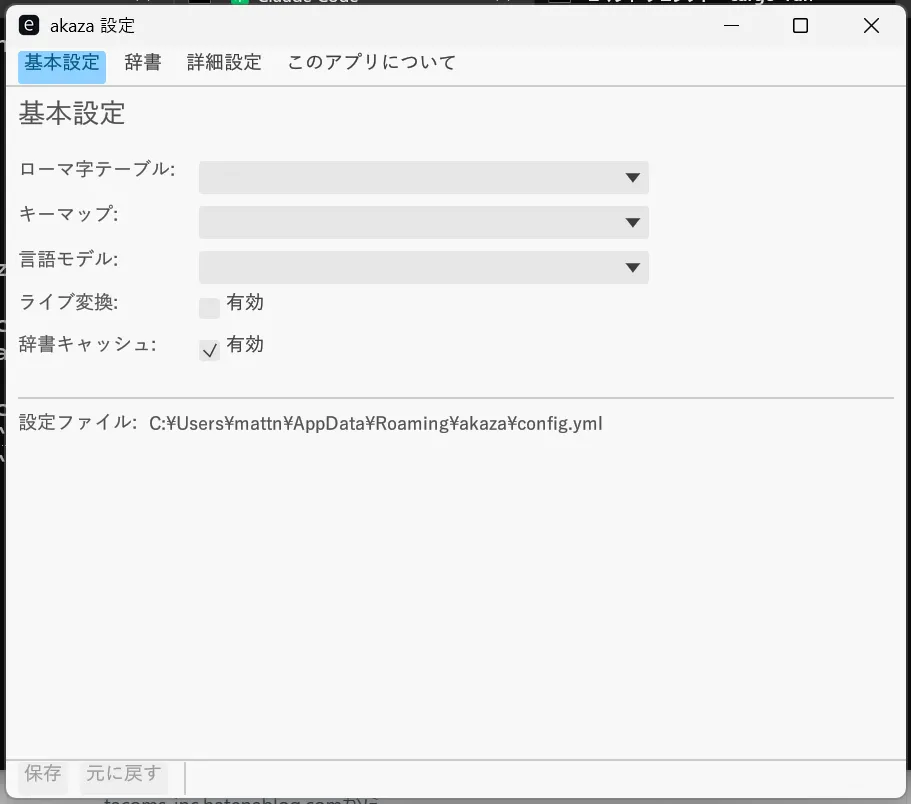Expand the キーマップ dropdown
The height and width of the screenshot is (804, 911).
tap(424, 222)
